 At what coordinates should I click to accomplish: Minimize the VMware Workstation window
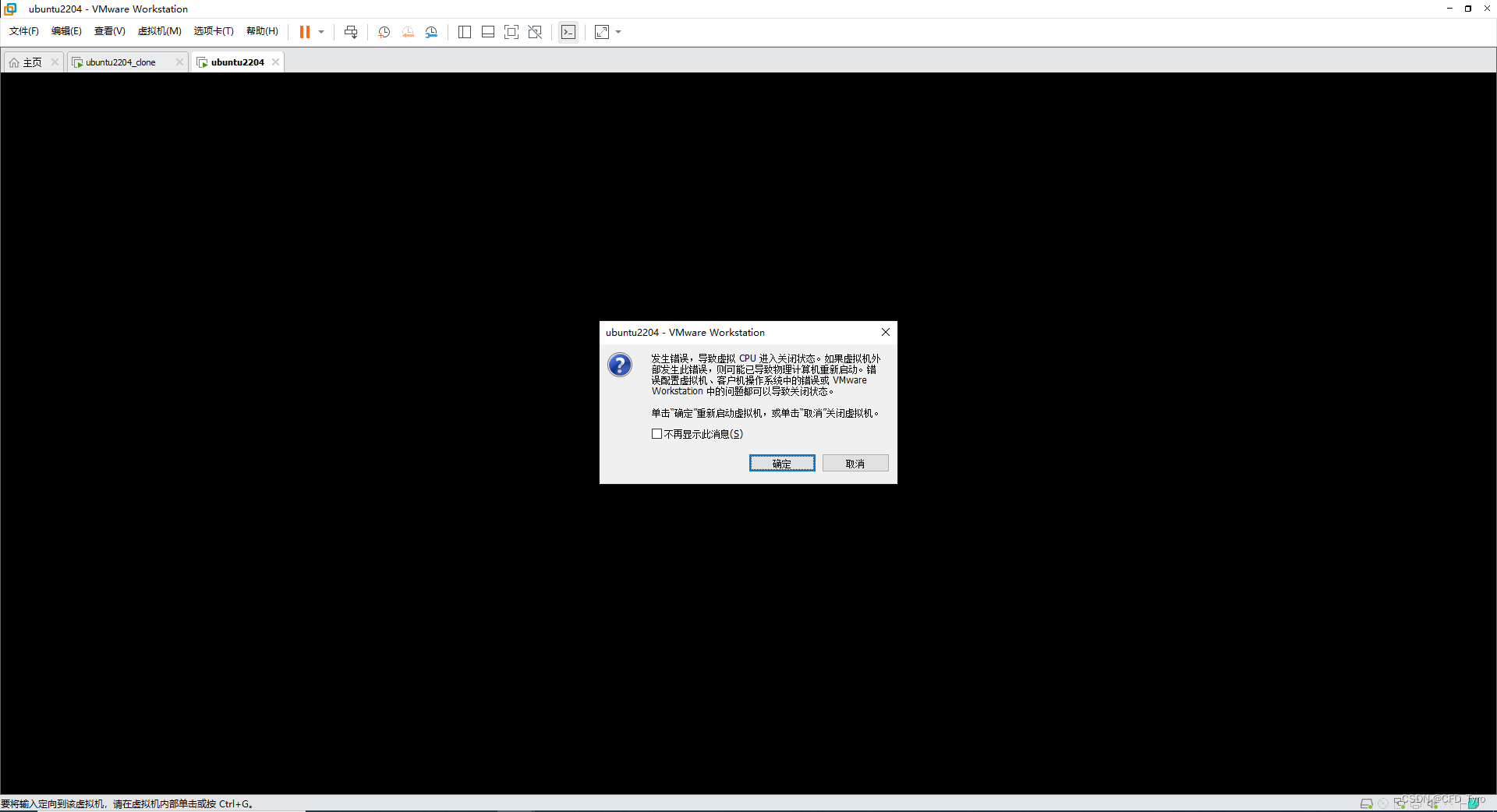[1449, 9]
